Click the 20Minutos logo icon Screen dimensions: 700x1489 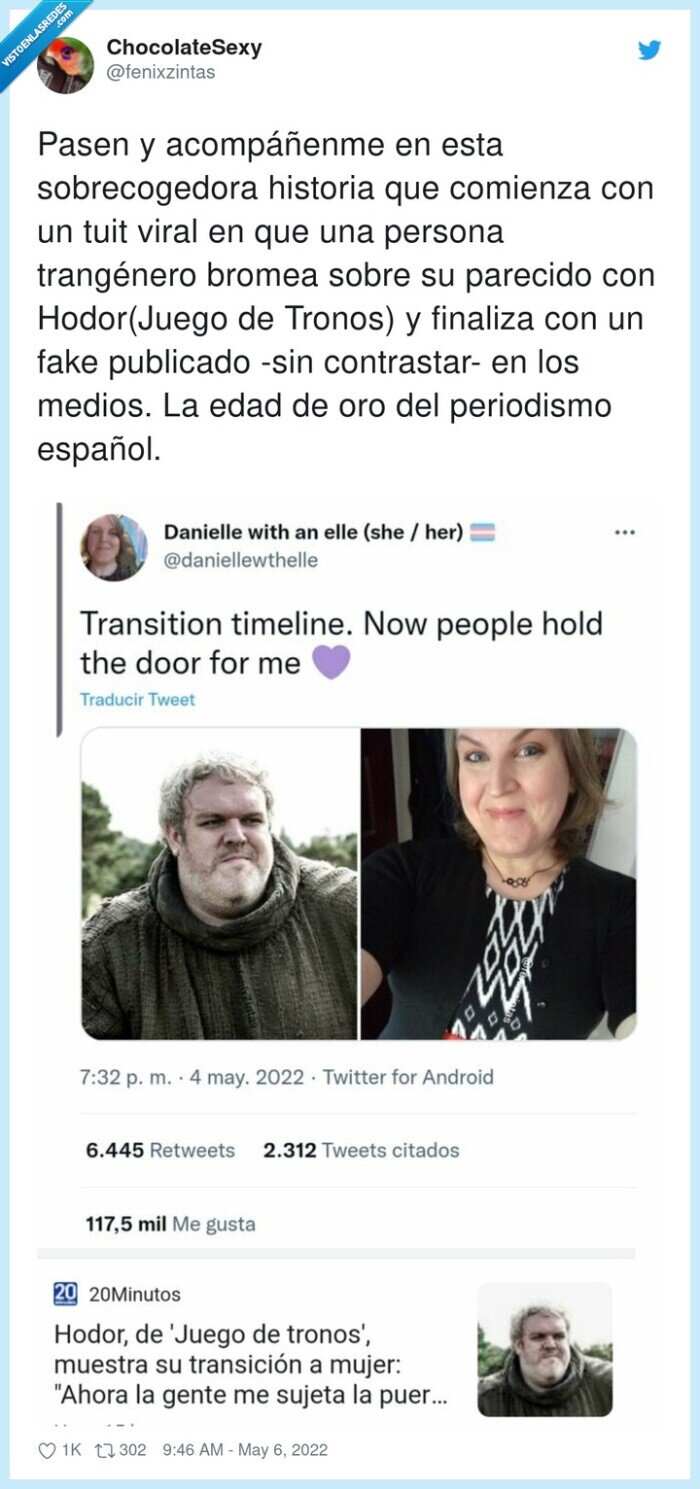[x=65, y=1294]
